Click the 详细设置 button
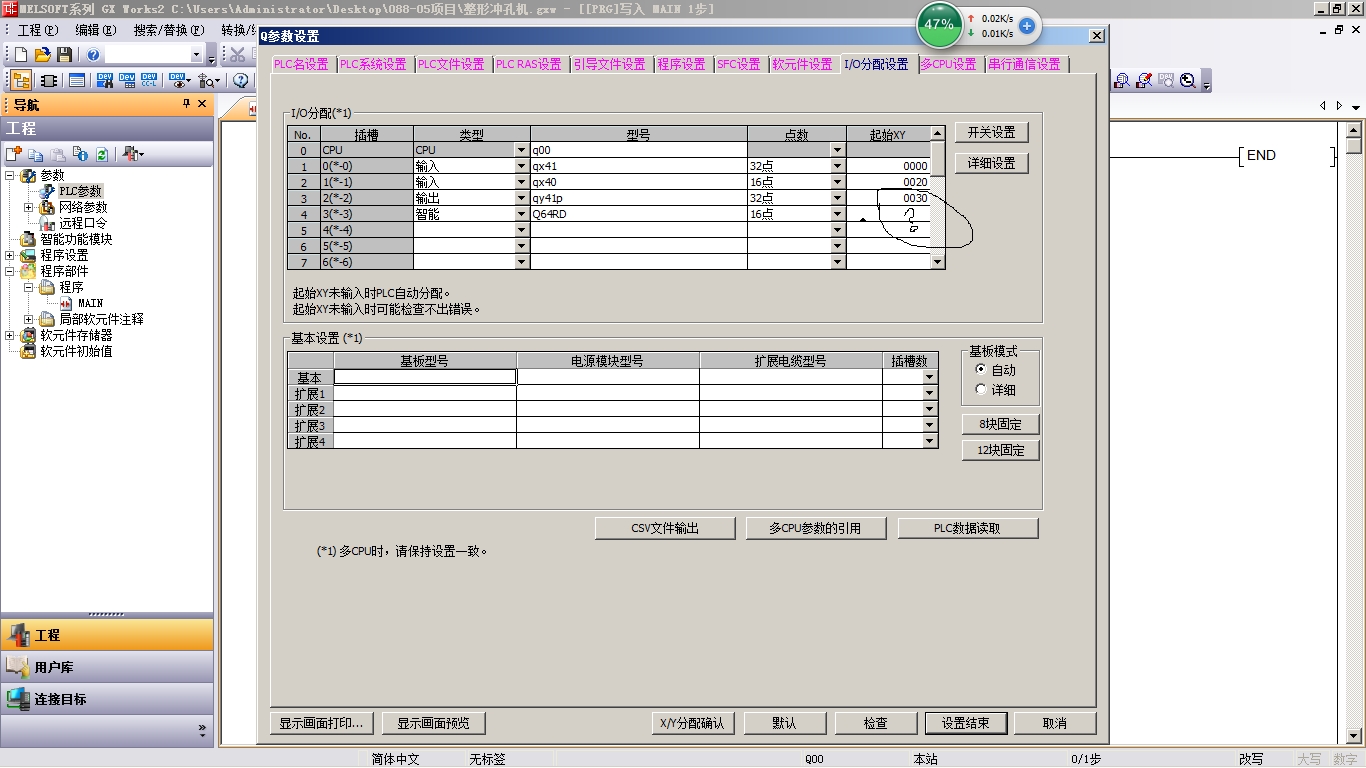1366x768 pixels. pos(991,163)
